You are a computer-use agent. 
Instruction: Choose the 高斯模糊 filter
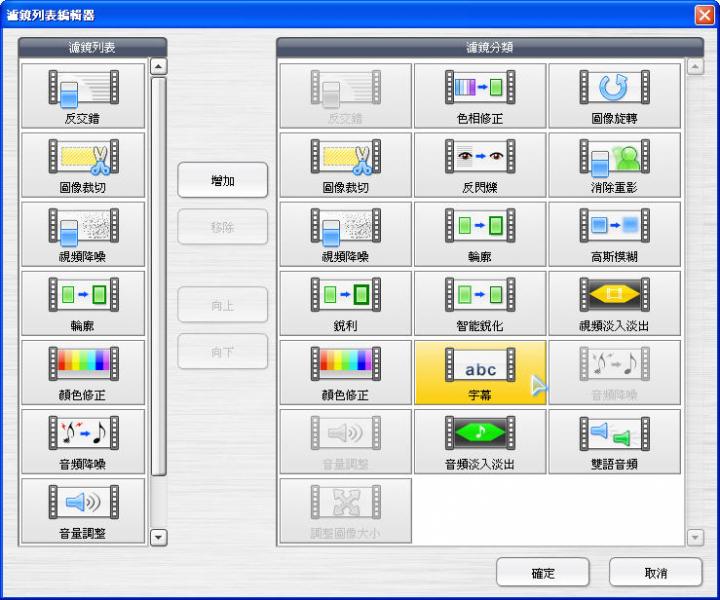click(x=614, y=234)
